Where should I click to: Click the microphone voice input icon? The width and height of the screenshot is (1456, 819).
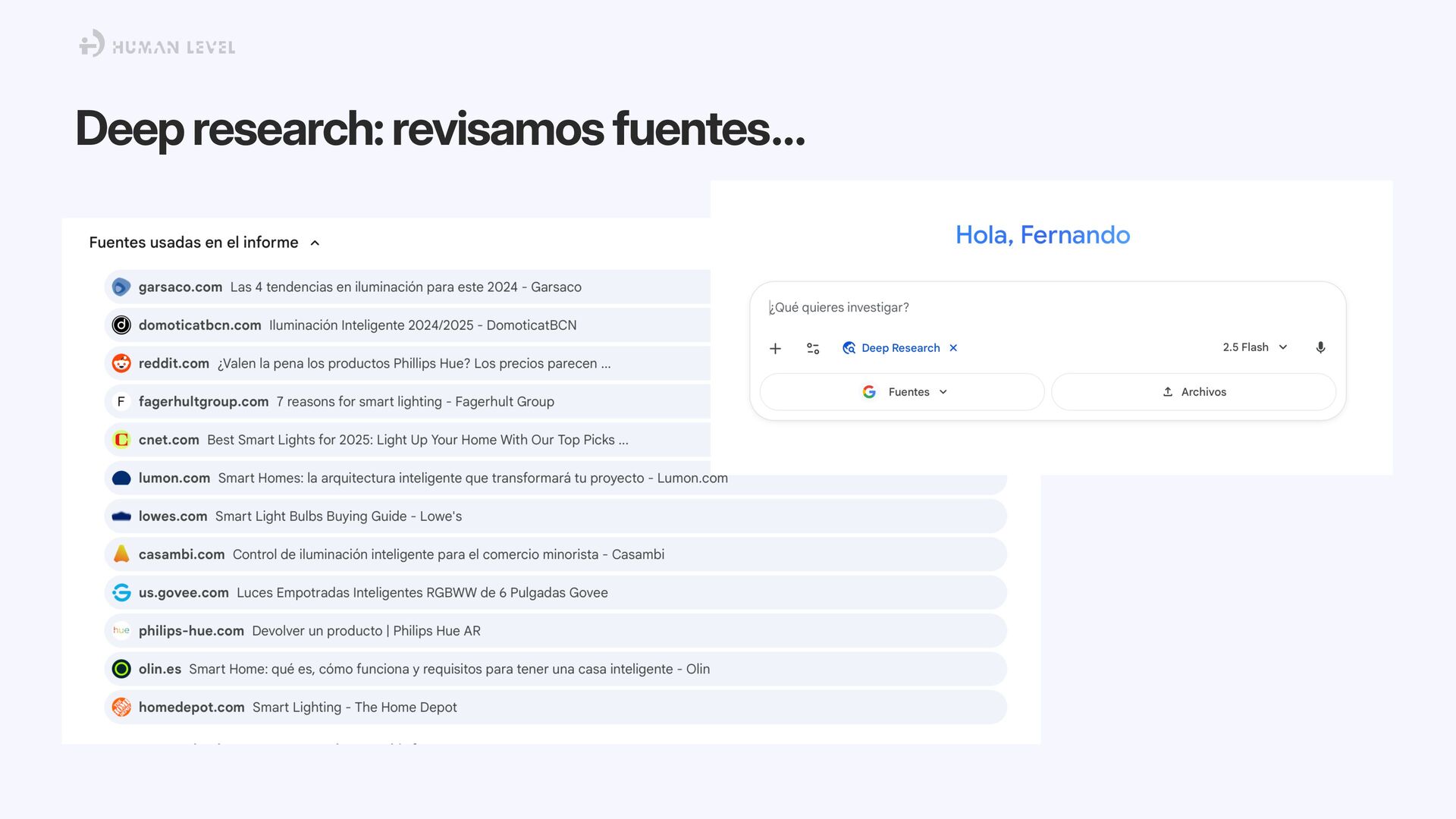(x=1320, y=347)
